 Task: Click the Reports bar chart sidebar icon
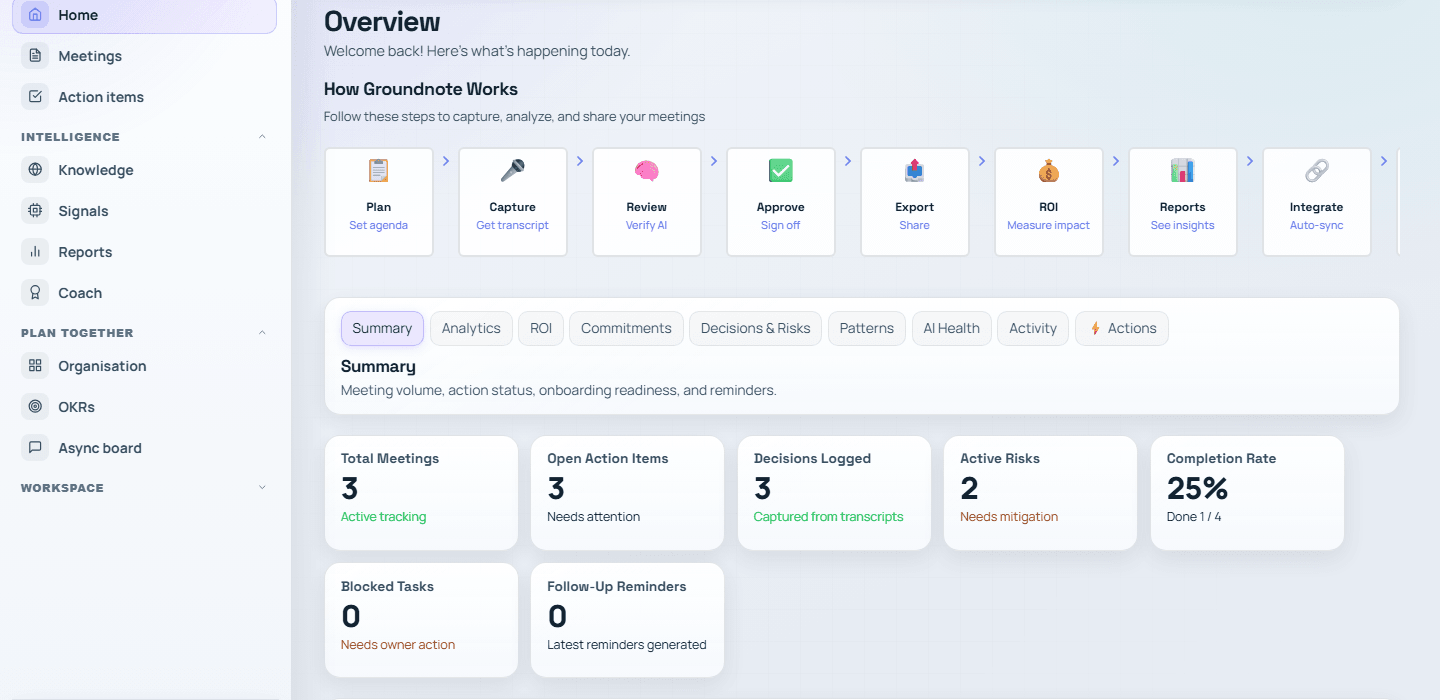[35, 252]
